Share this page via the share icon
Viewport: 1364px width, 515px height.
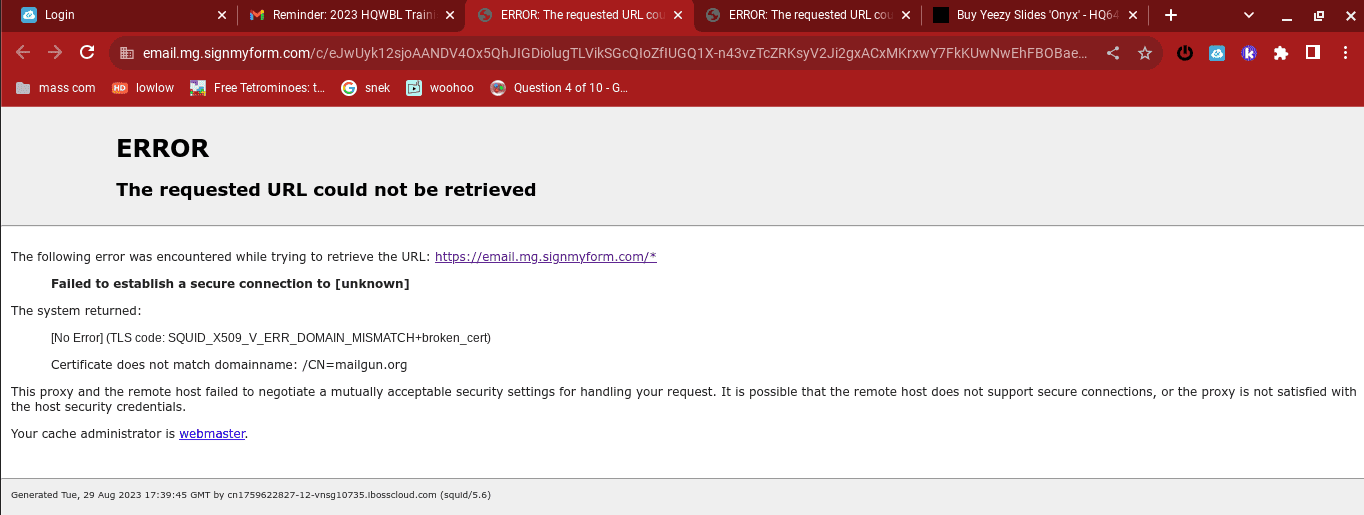click(x=1113, y=53)
